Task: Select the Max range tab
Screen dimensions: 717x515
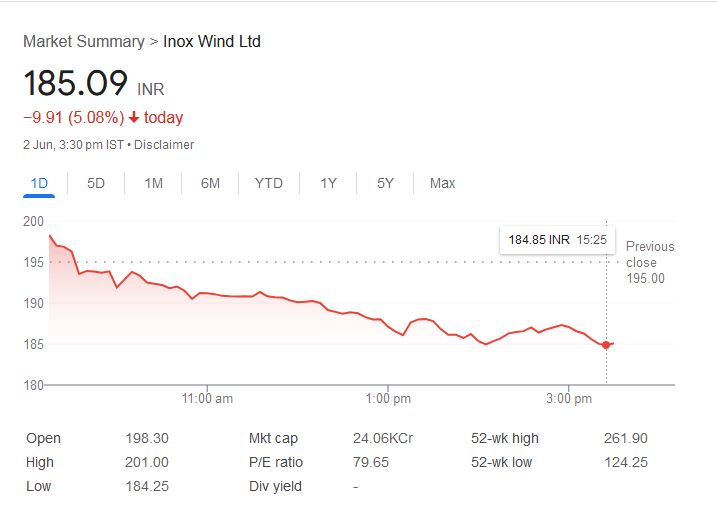Action: coord(442,183)
